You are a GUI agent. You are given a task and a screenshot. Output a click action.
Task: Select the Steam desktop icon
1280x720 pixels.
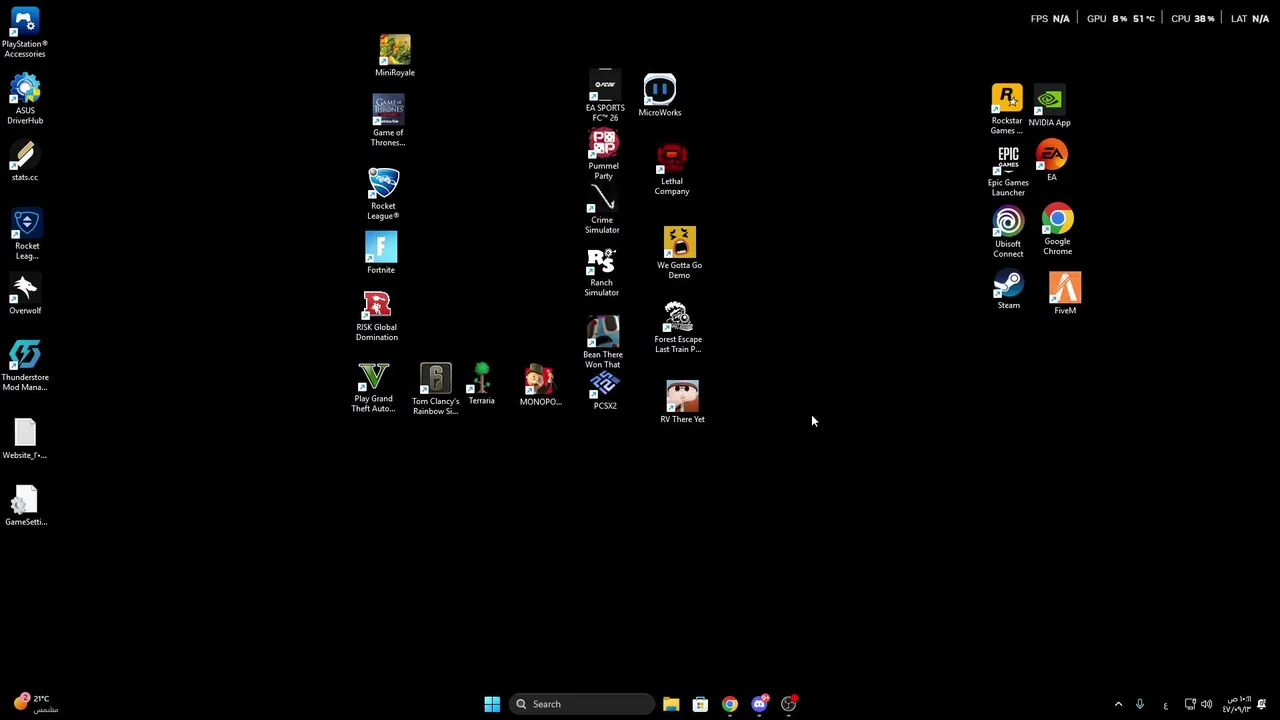coord(1008,291)
